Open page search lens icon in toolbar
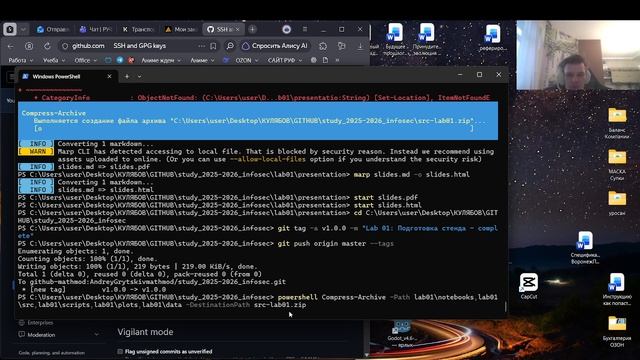 coord(230,46)
